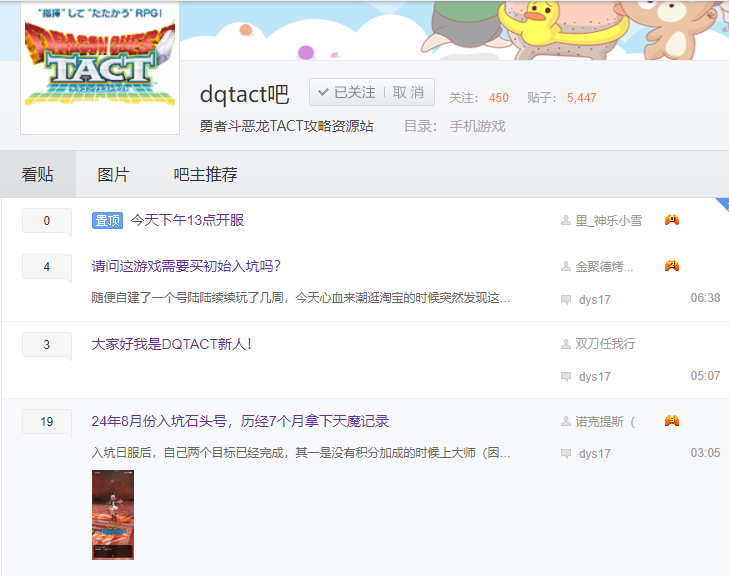Click the forum slogan 勇者斗恶龙TACT攻略资源站

coord(286,126)
